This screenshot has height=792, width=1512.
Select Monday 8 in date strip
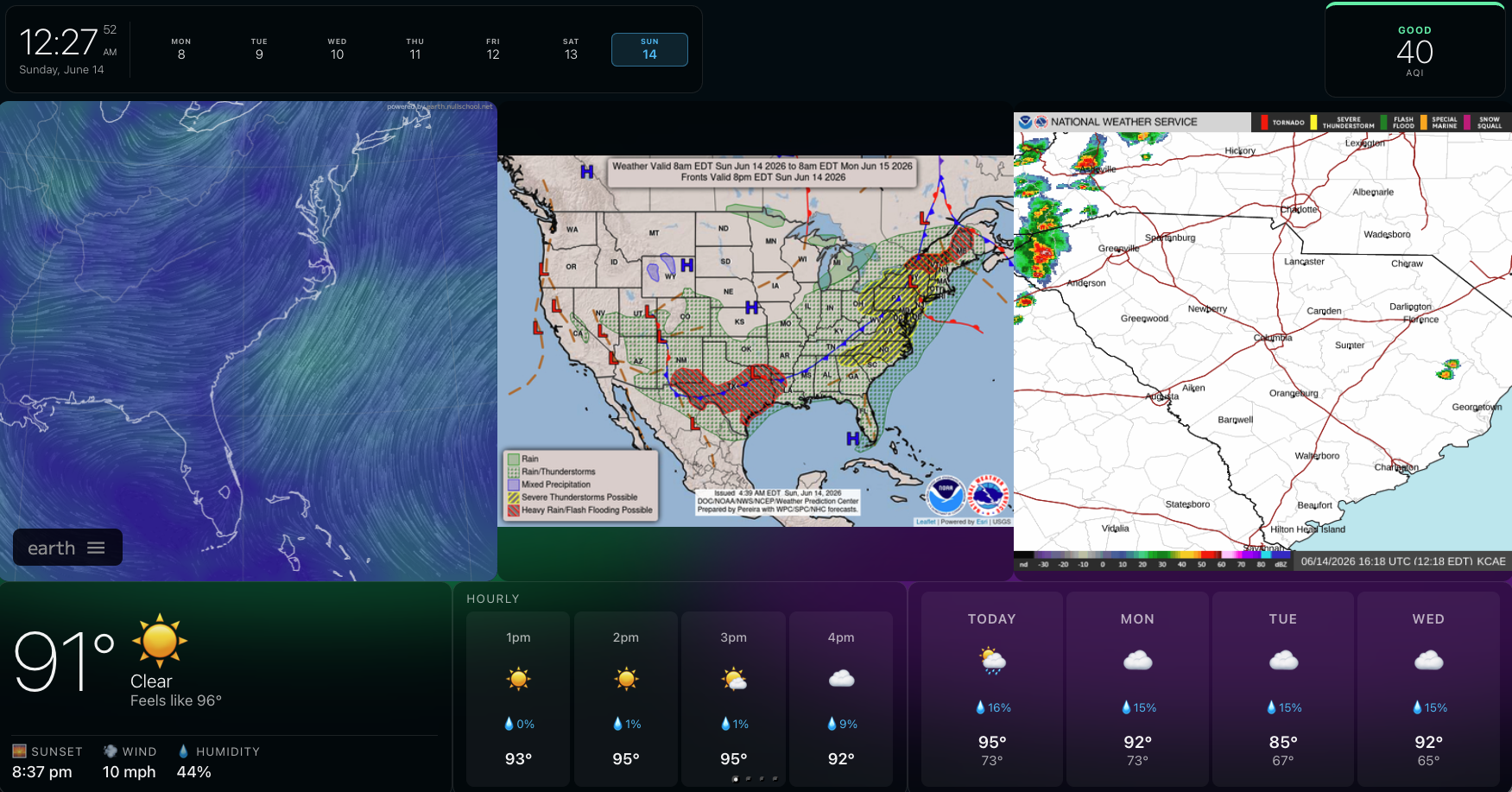tap(181, 49)
